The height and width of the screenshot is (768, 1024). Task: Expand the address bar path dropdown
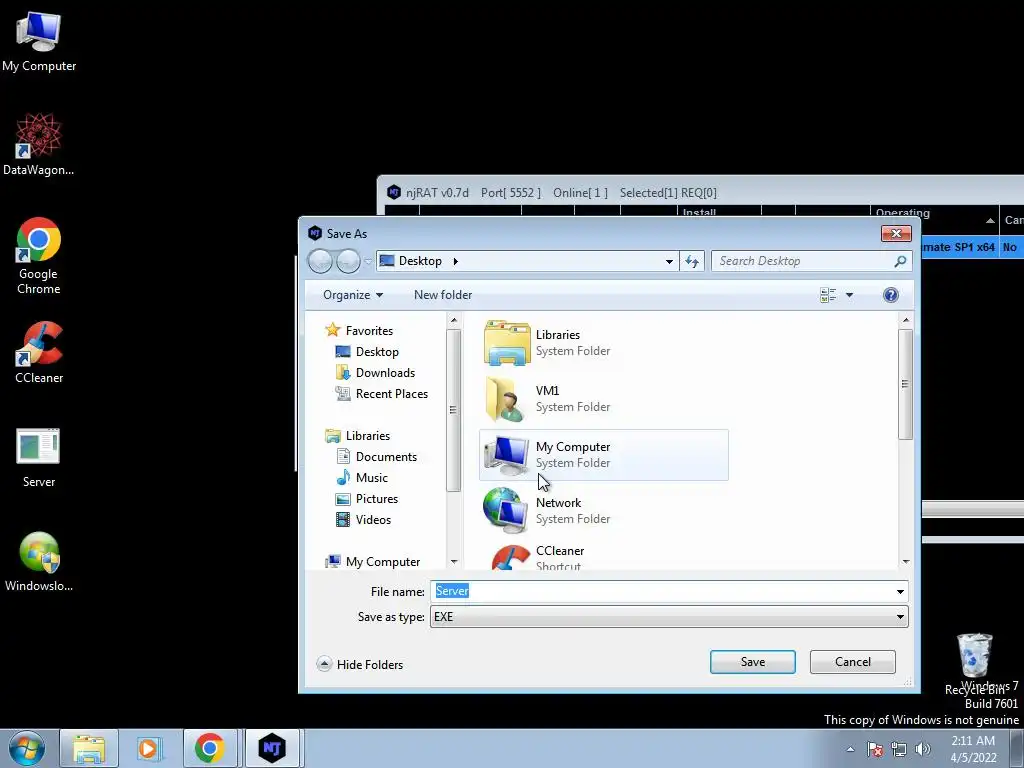(669, 261)
